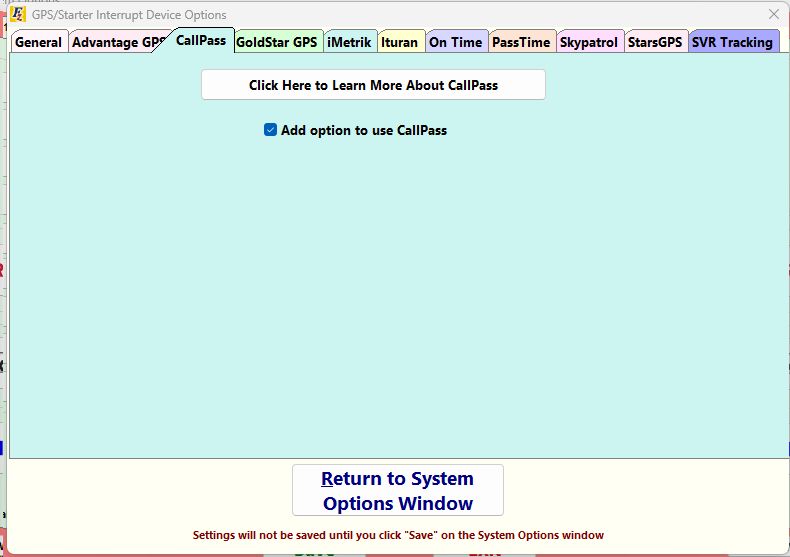Open the PassTime tab
The width and height of the screenshot is (790, 557).
521,42
